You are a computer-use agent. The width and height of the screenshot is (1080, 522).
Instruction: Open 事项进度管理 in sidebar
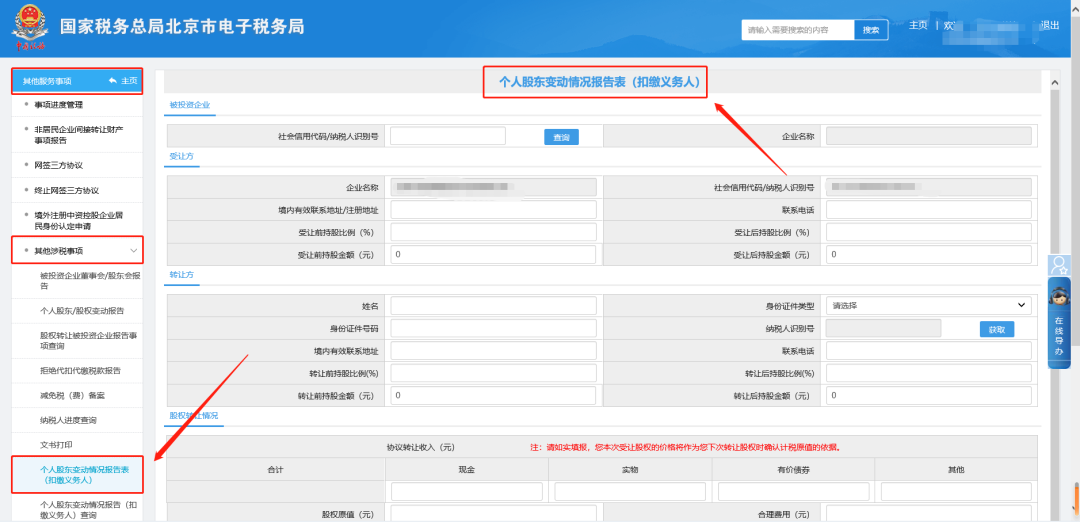tap(59, 105)
